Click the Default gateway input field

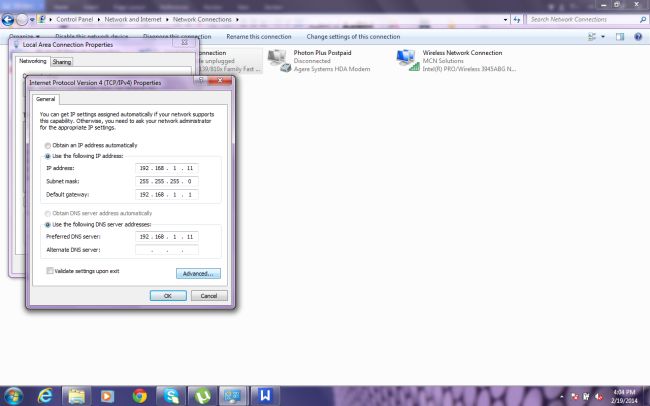(167, 194)
